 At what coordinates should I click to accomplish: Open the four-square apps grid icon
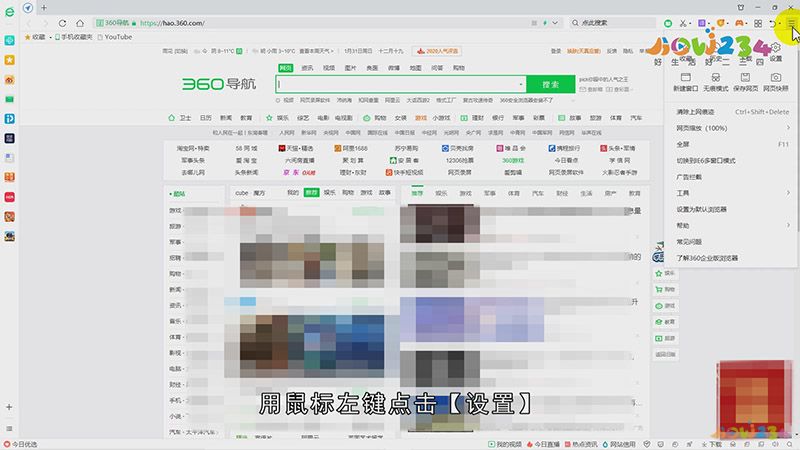(x=758, y=23)
